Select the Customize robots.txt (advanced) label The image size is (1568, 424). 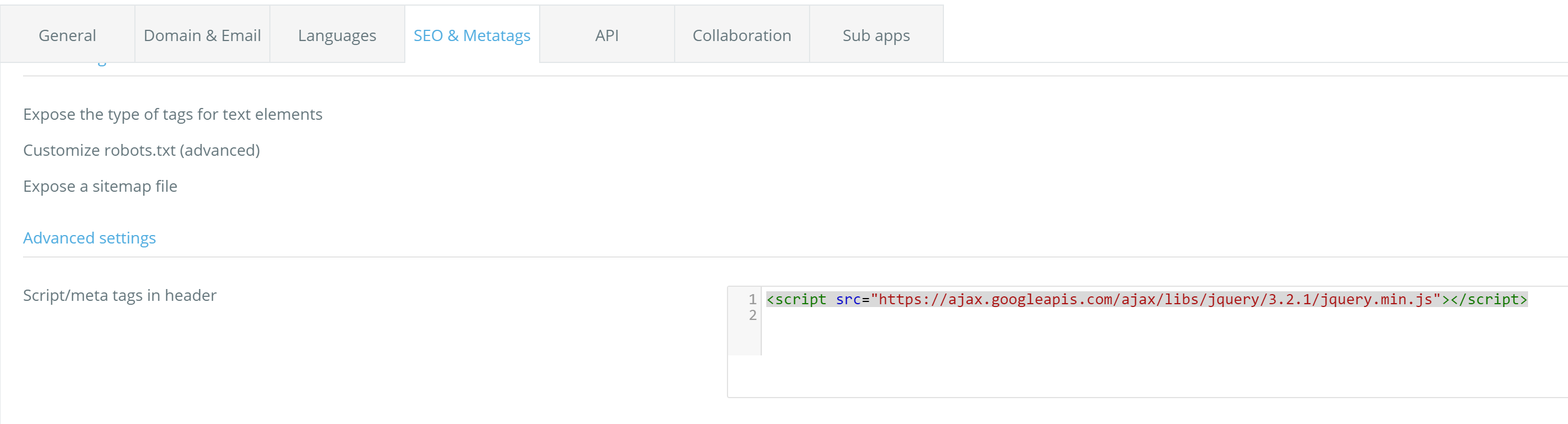click(141, 151)
